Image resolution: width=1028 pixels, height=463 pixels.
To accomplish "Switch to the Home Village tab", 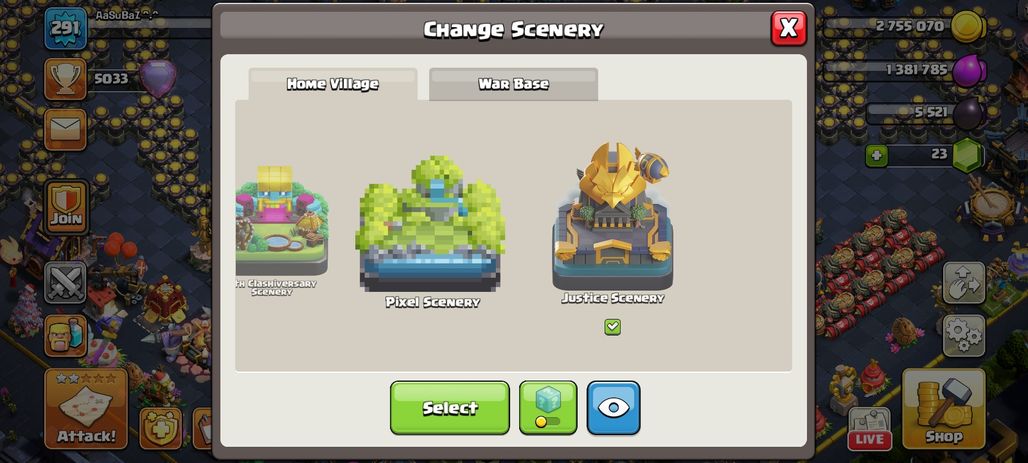I will (332, 84).
